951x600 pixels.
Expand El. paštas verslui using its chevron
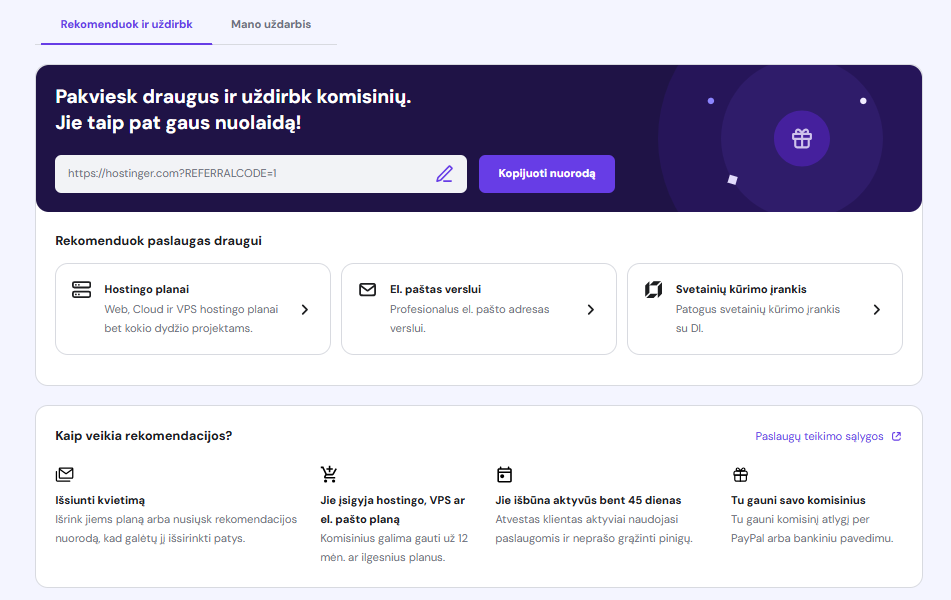coord(591,310)
